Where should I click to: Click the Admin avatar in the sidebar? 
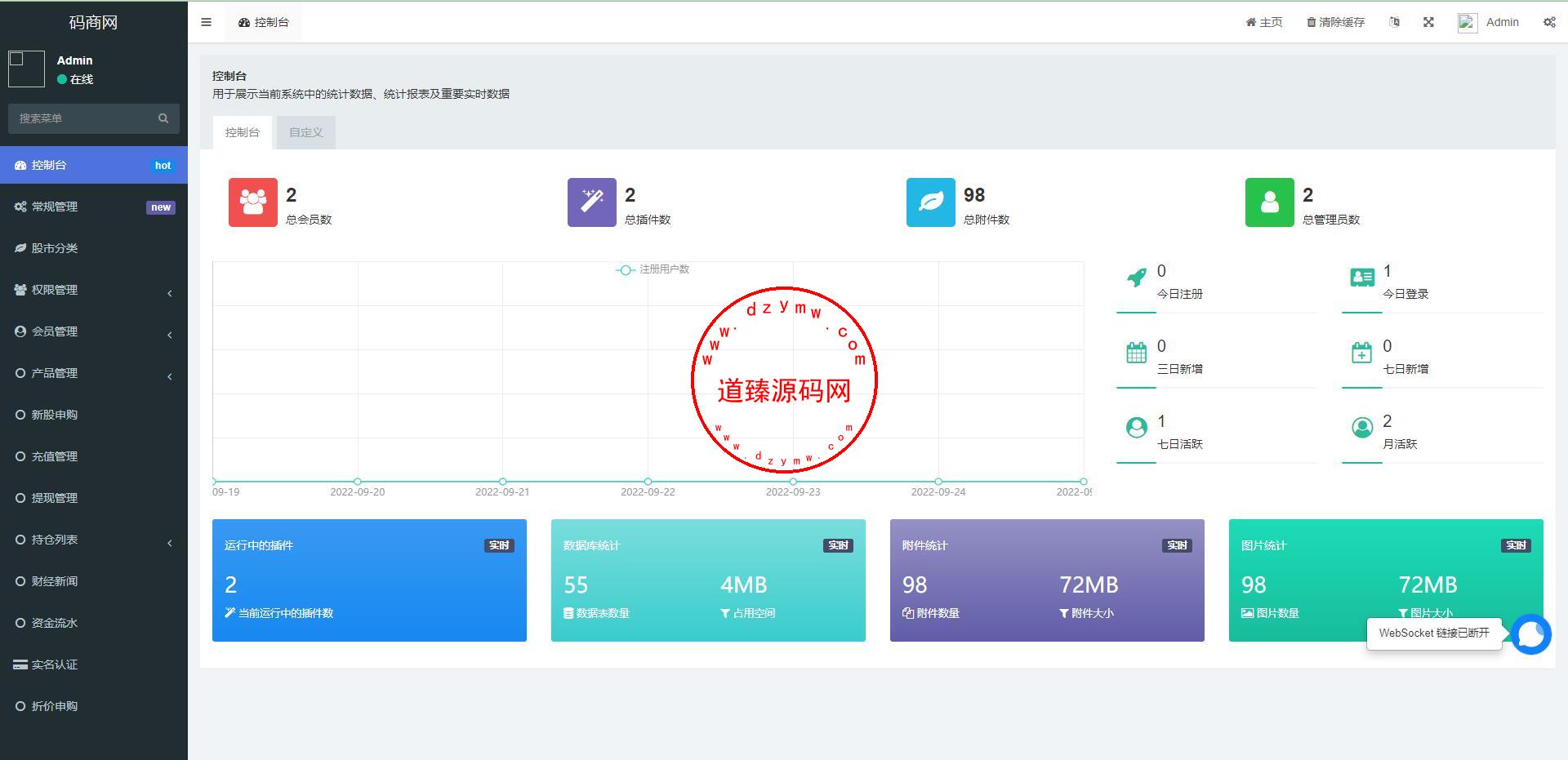pos(26,69)
